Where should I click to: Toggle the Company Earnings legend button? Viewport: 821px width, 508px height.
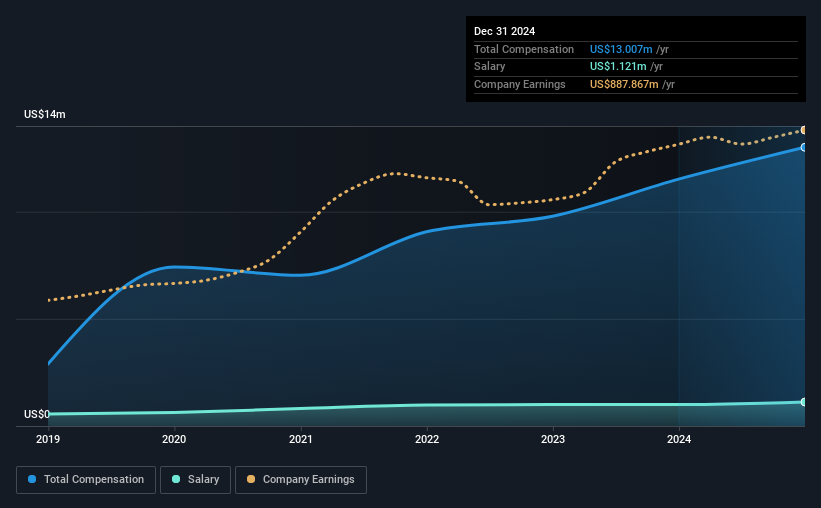tap(301, 480)
